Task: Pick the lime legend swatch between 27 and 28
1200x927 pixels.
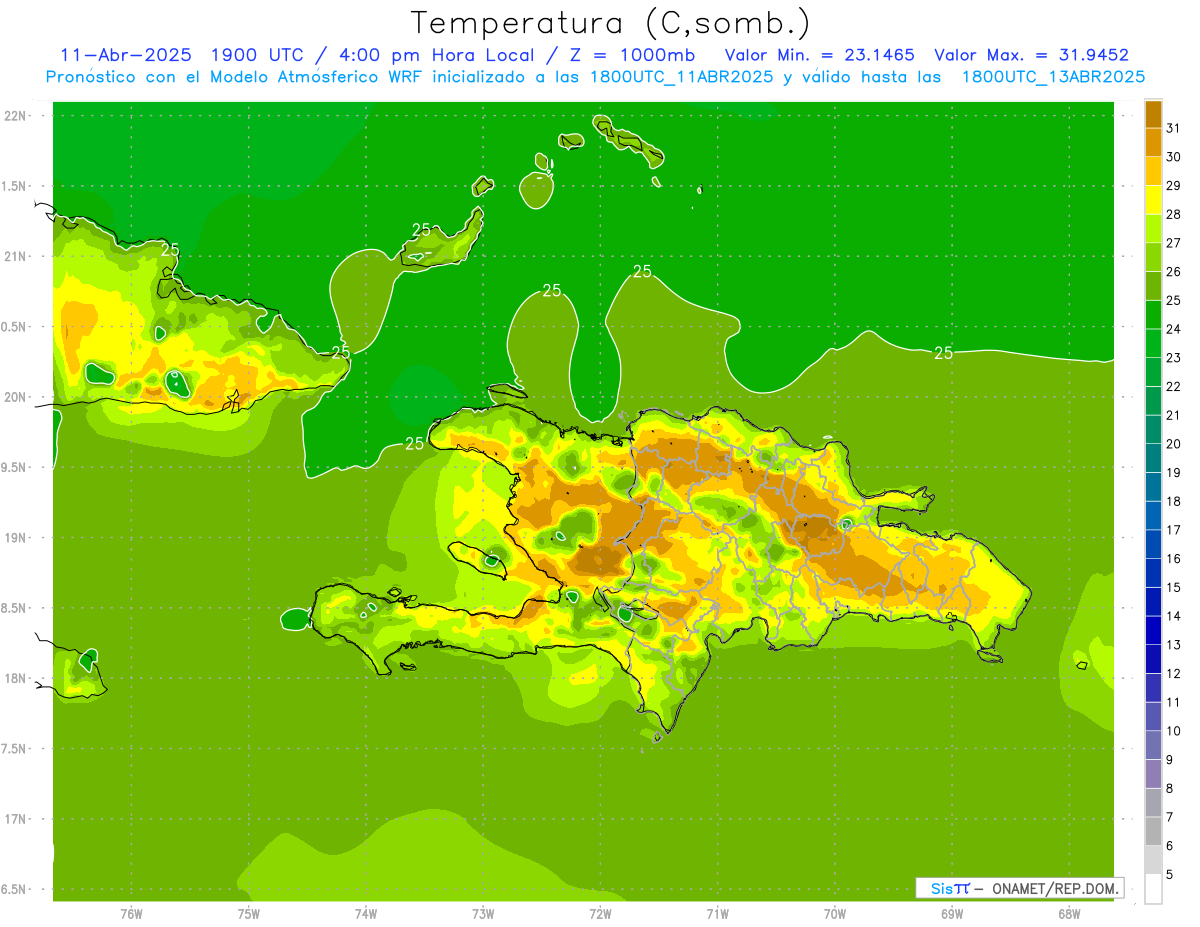Action: tap(1153, 228)
